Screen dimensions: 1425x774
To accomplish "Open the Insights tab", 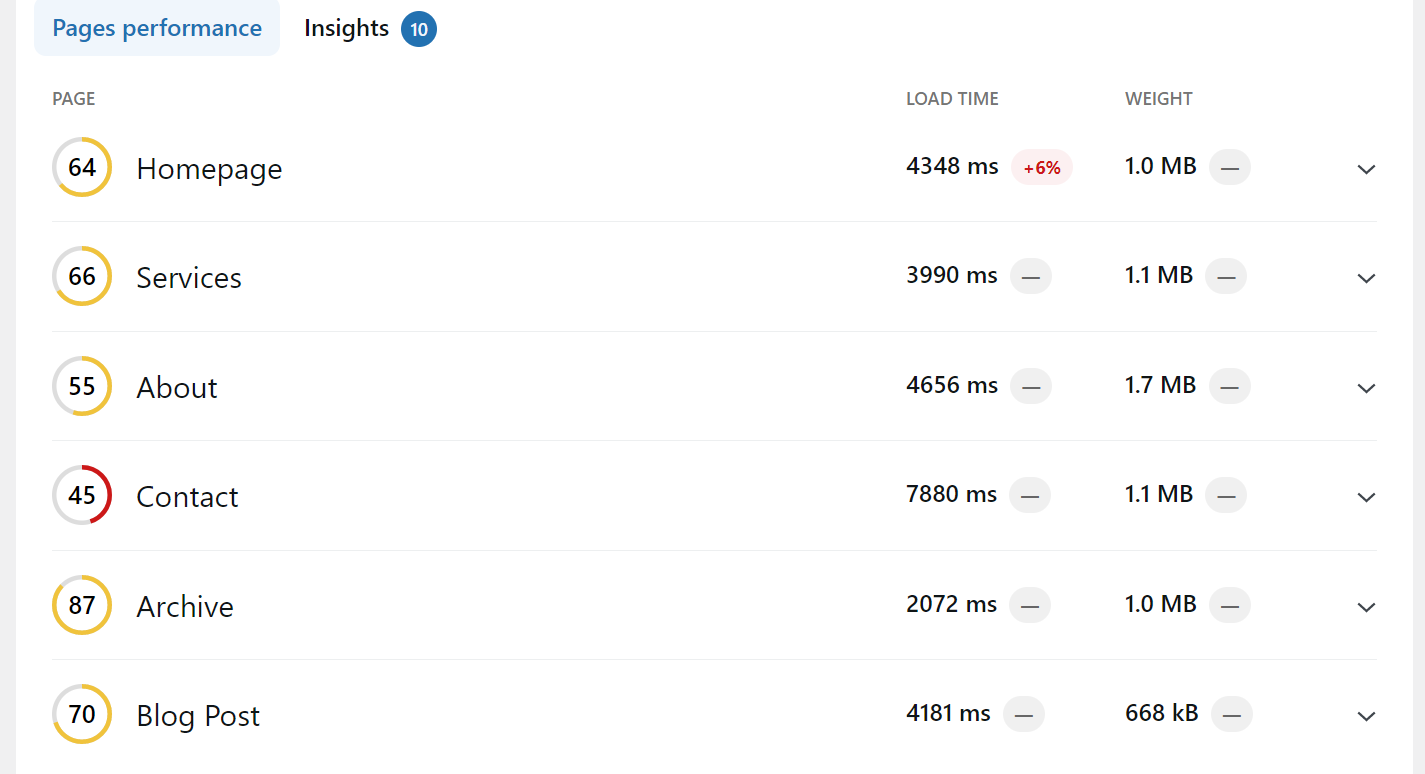I will (346, 28).
